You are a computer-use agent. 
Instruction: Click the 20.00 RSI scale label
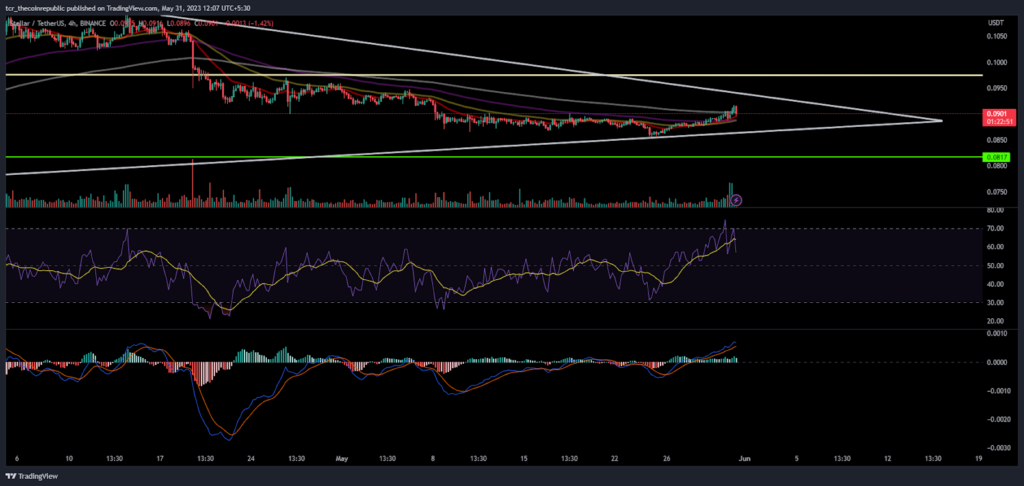tap(995, 321)
